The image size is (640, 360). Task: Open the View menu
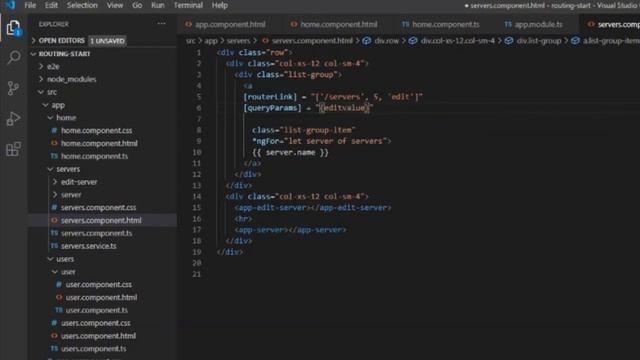click(115, 5)
